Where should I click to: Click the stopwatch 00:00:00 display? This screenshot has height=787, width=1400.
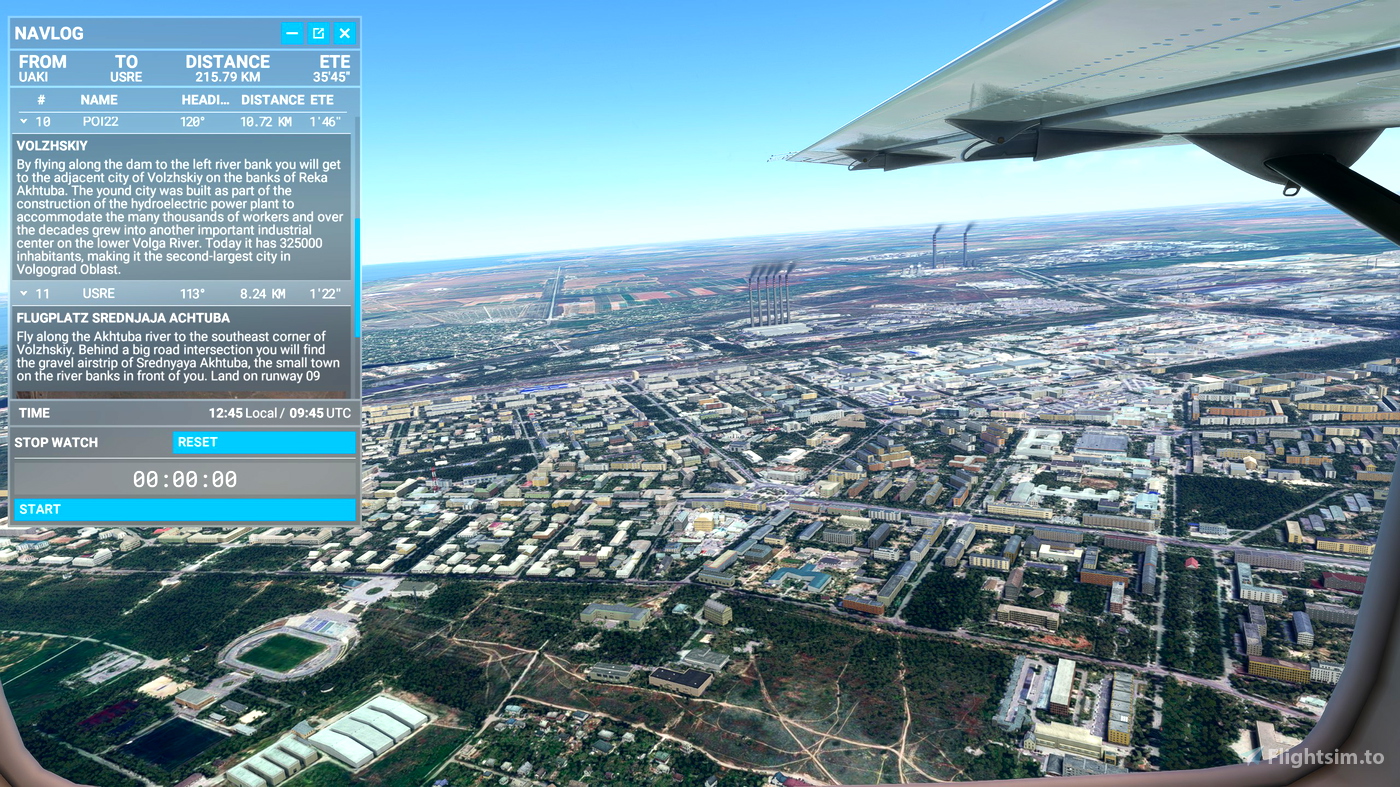(x=185, y=479)
